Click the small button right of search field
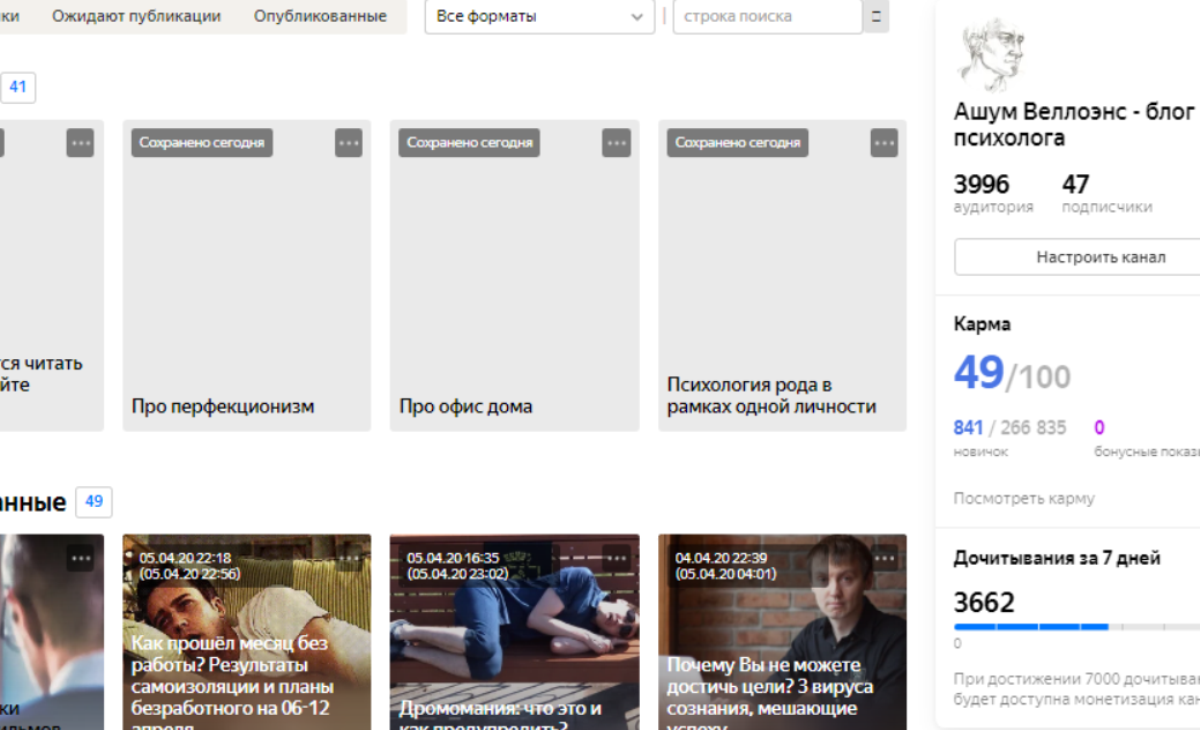 click(x=876, y=16)
